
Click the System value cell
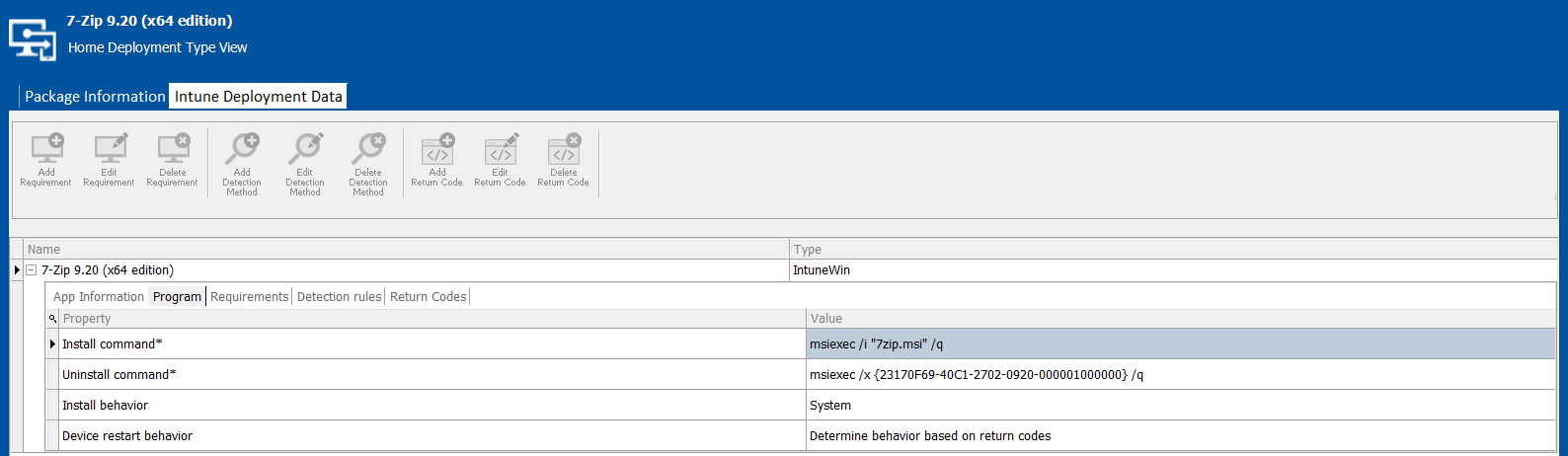tap(1181, 405)
